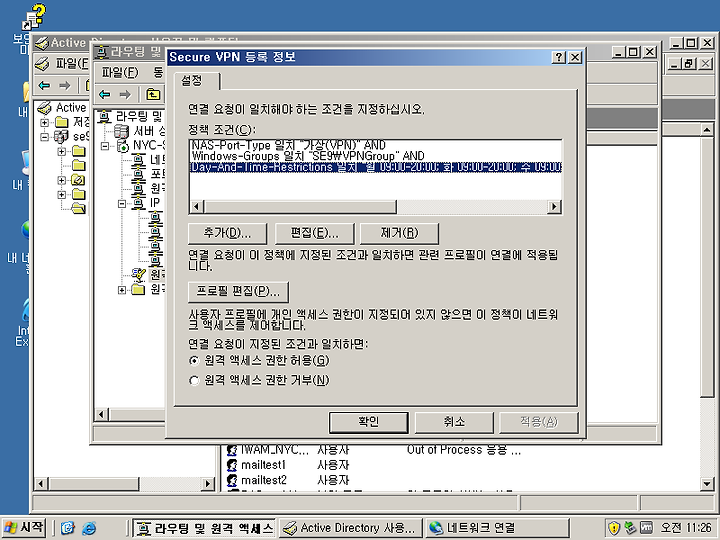Viewport: 720px width, 540px height.
Task: Click up-one-level folder icon in Routing toolbar
Action: coord(153,95)
